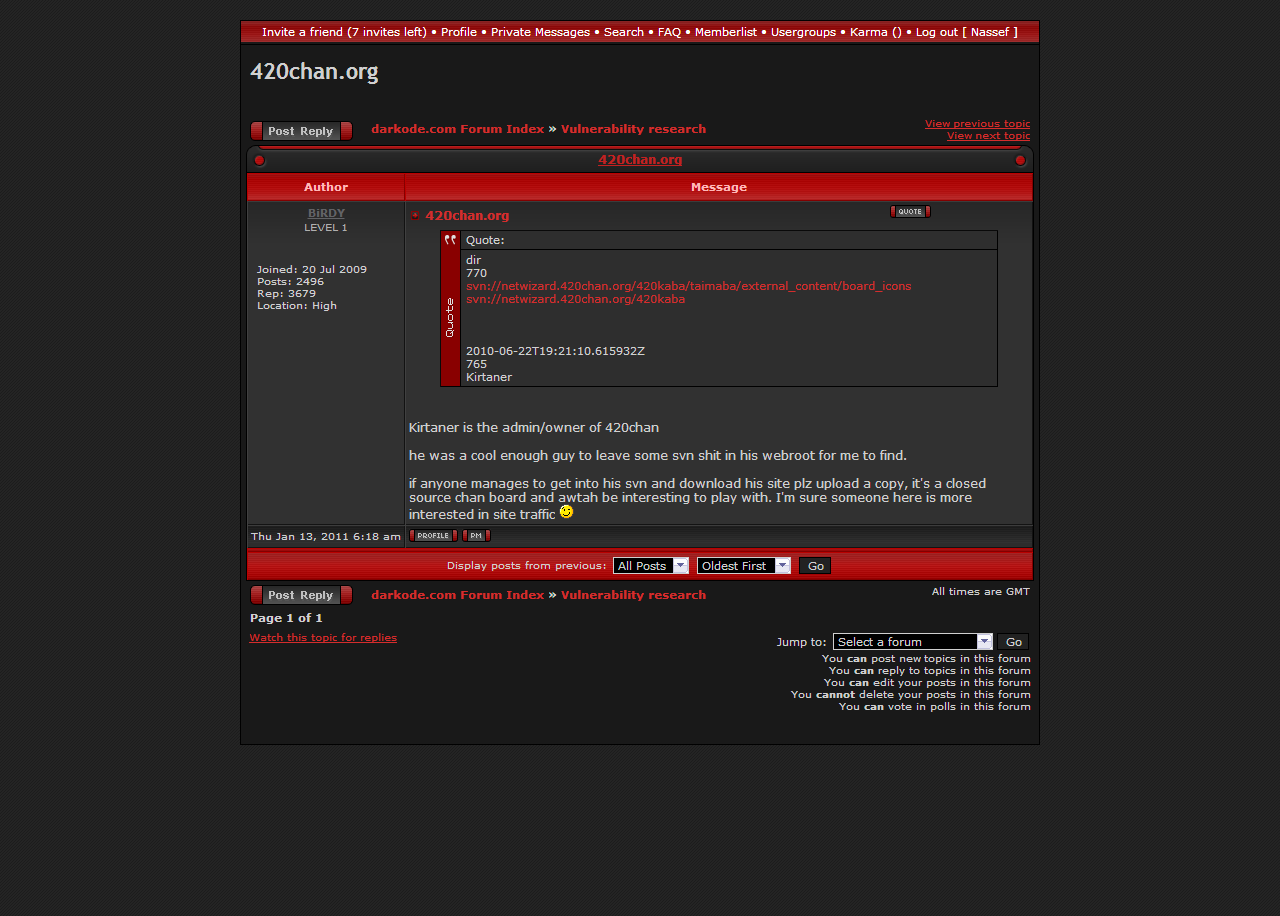Click the winking smiley emoticon
Screen dimensions: 1280x916
566,512
